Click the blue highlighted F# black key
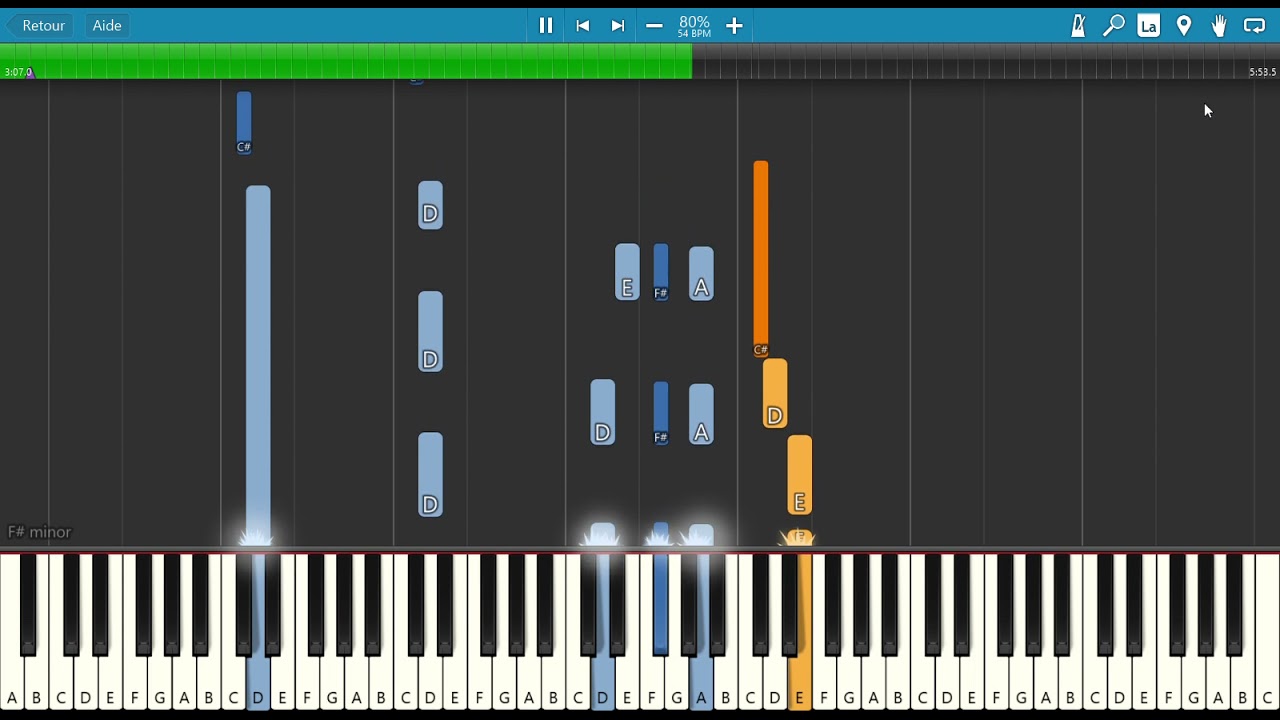Screen dimensions: 1280x720 click(x=660, y=605)
